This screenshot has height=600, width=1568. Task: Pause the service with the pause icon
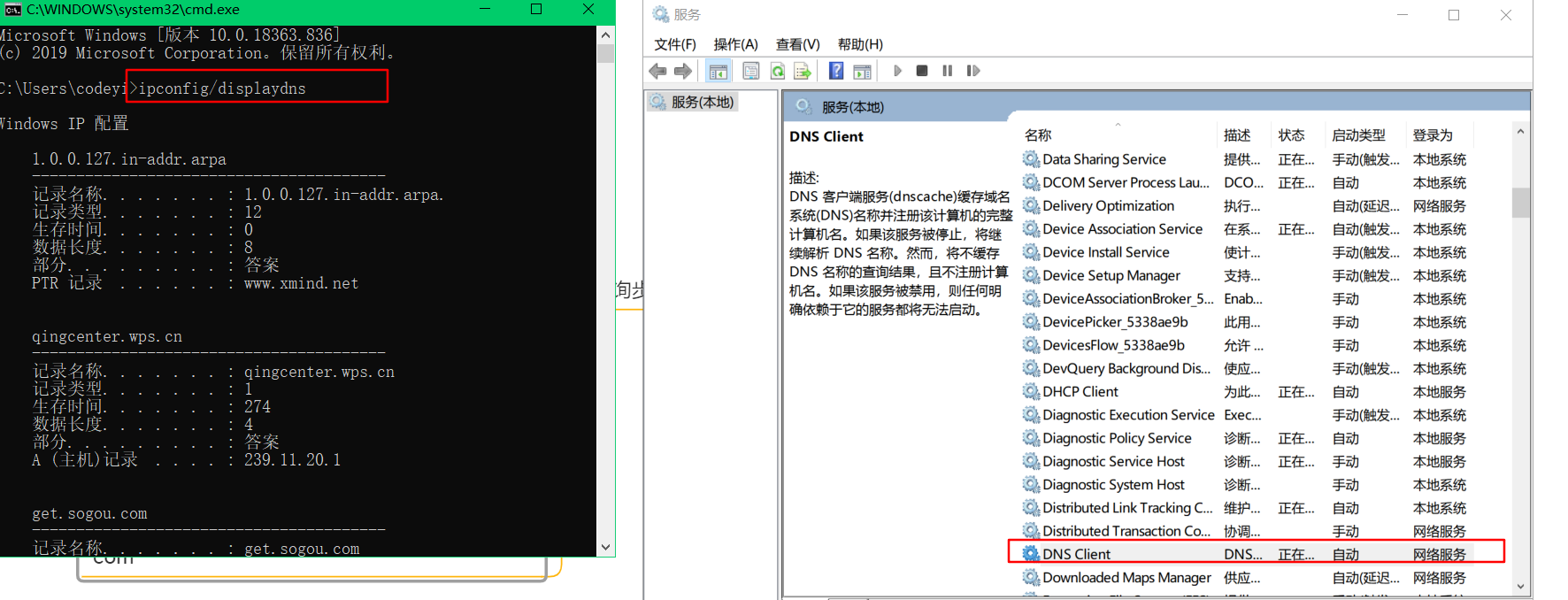pyautogui.click(x=948, y=71)
